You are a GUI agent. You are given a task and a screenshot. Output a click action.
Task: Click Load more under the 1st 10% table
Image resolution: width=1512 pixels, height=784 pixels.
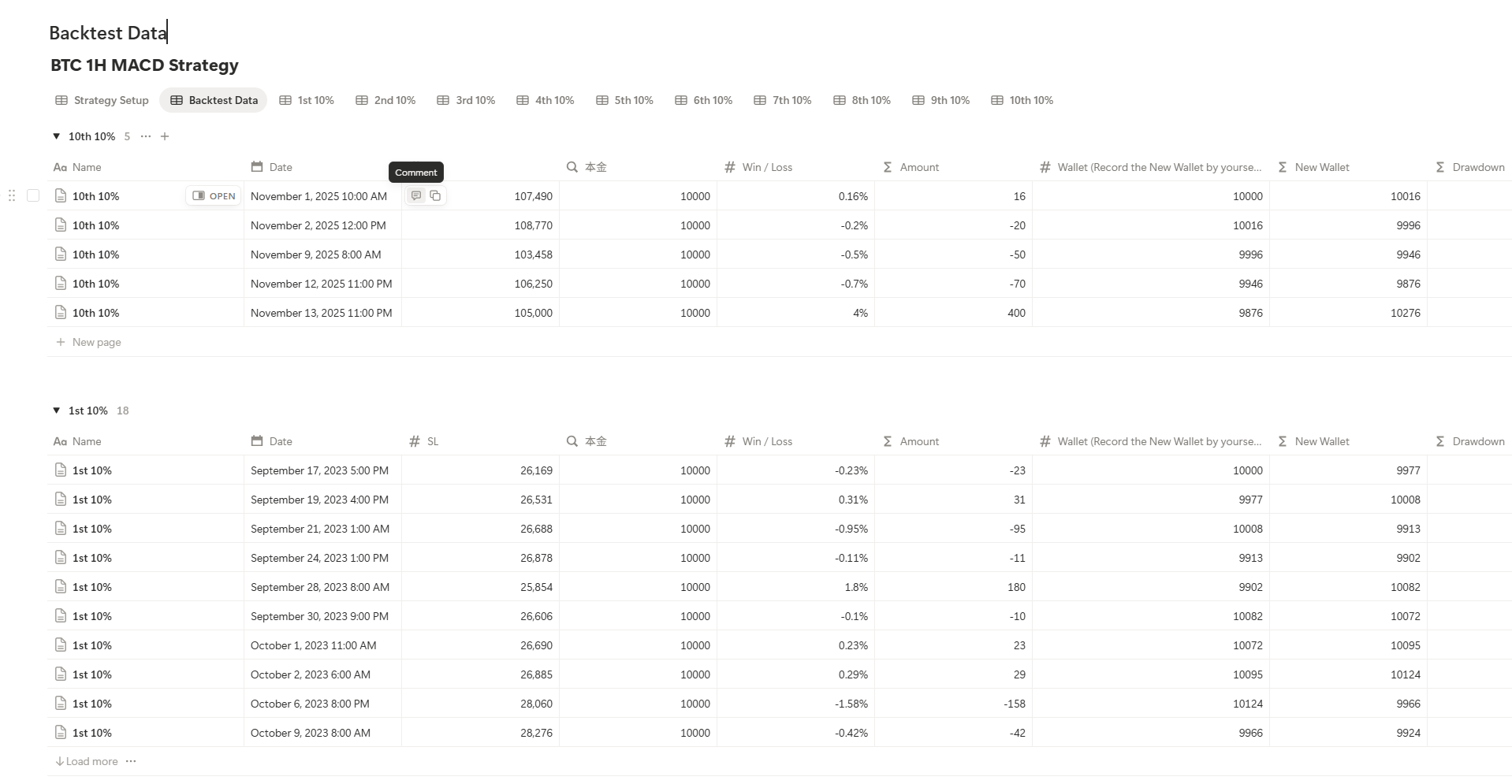[x=89, y=761]
